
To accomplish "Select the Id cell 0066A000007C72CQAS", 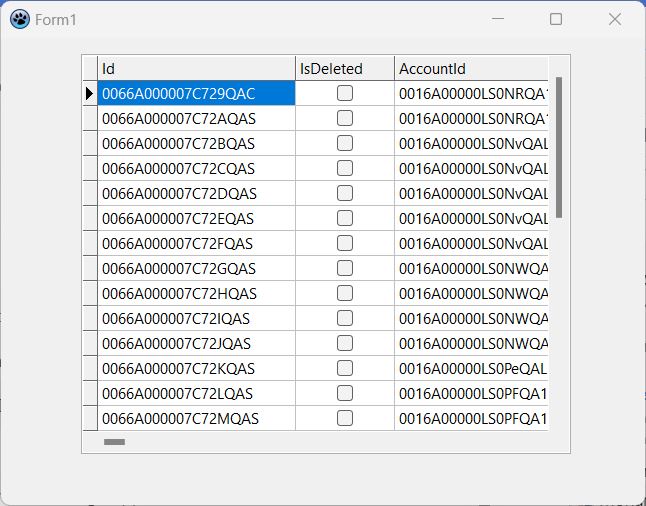I will click(x=196, y=168).
